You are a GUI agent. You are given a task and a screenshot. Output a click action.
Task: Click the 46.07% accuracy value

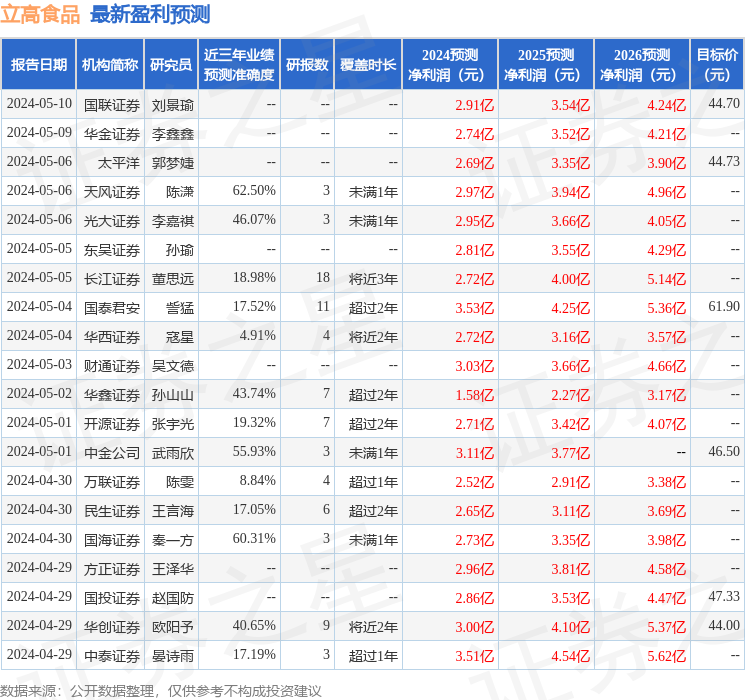[x=254, y=220]
